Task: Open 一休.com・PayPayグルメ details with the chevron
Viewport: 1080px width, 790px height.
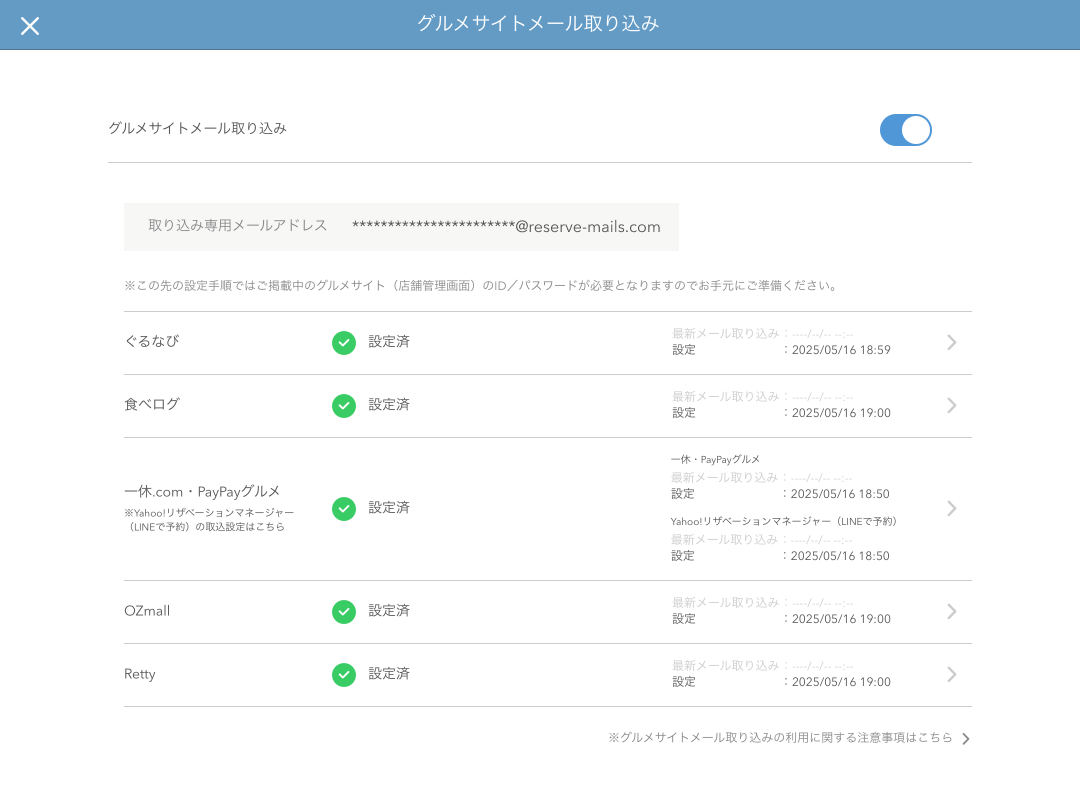Action: coord(951,508)
